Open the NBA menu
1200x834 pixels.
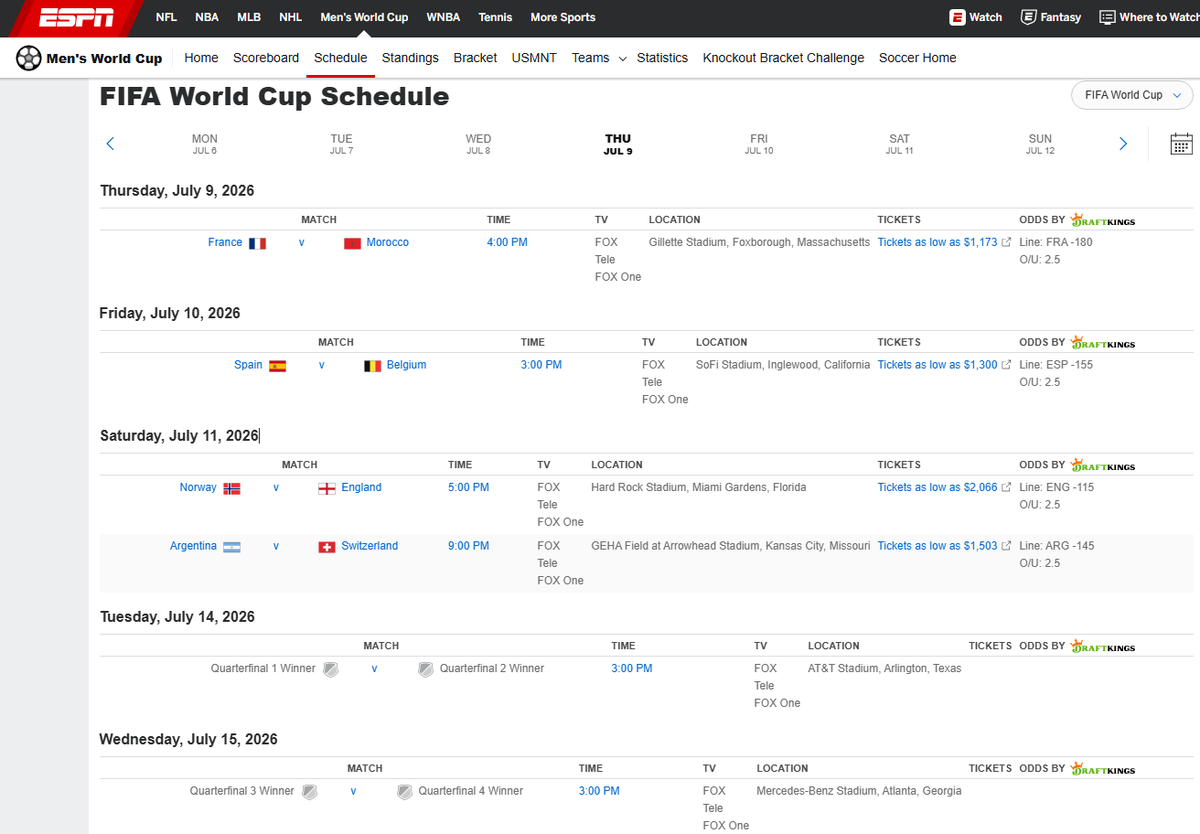pos(207,17)
